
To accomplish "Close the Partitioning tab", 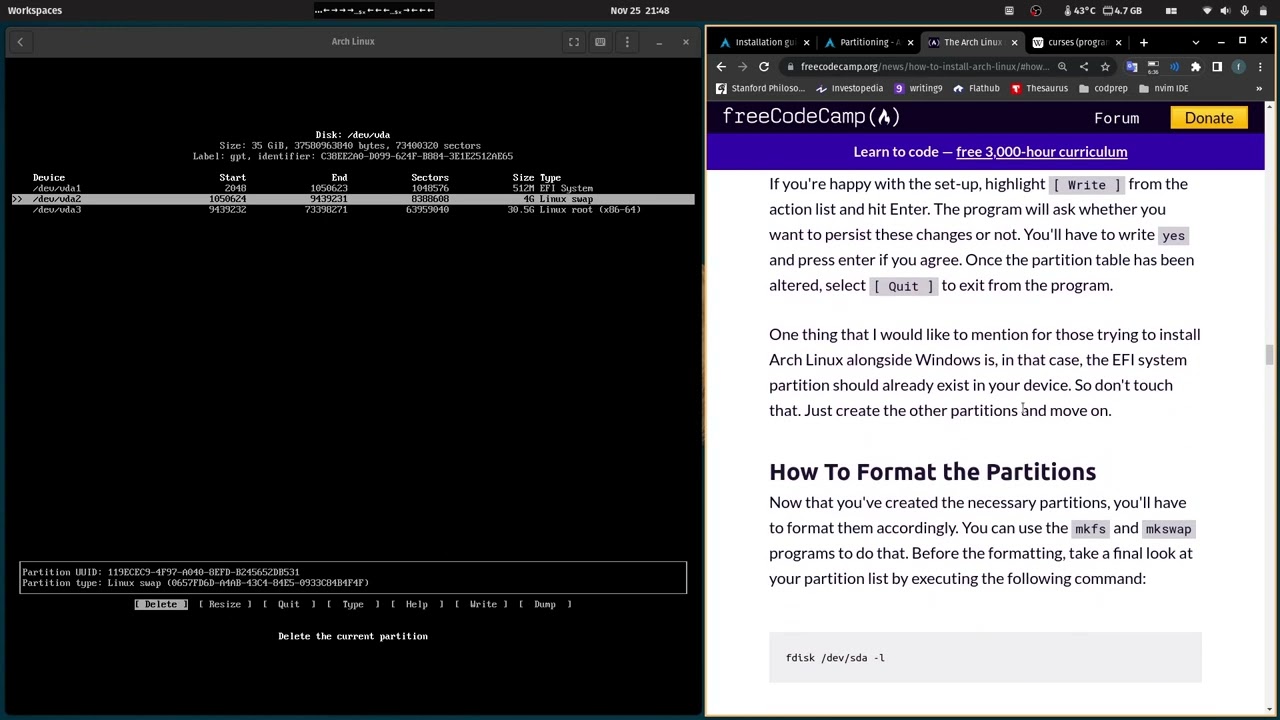I will [910, 42].
